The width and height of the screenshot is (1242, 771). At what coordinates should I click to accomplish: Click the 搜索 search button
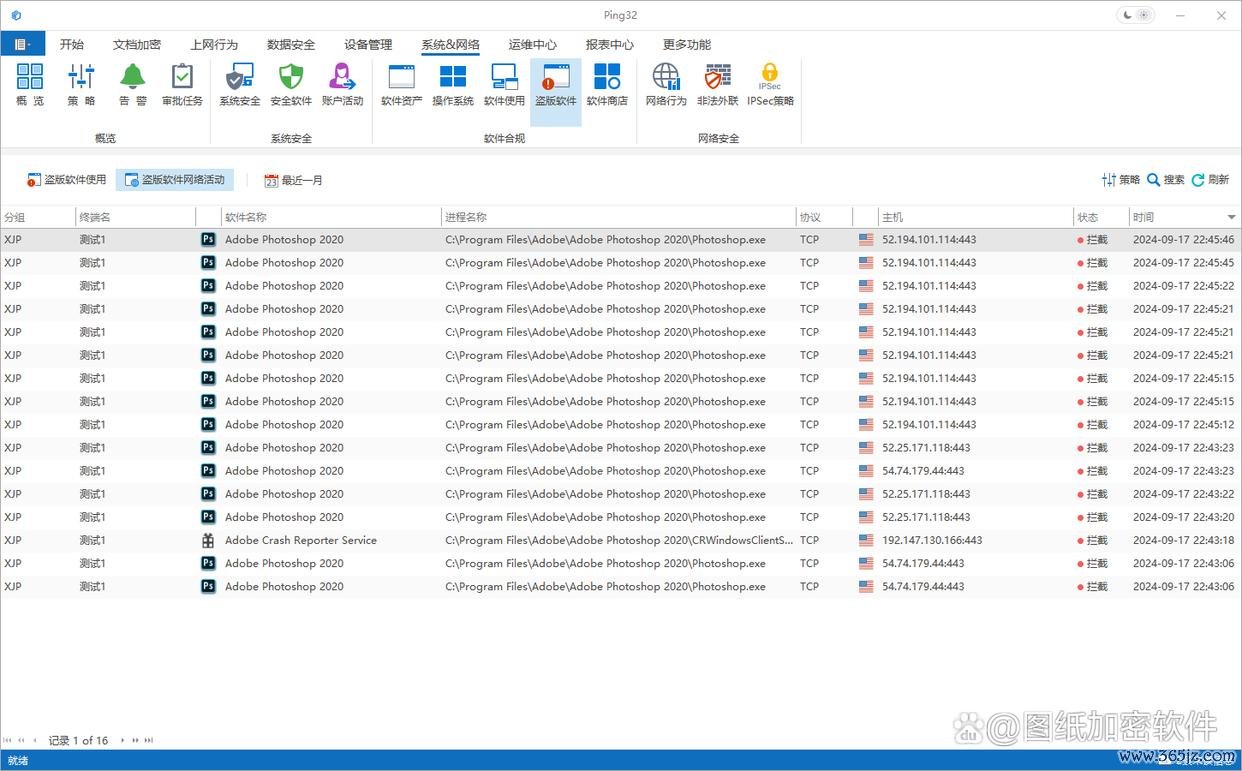pos(1166,180)
